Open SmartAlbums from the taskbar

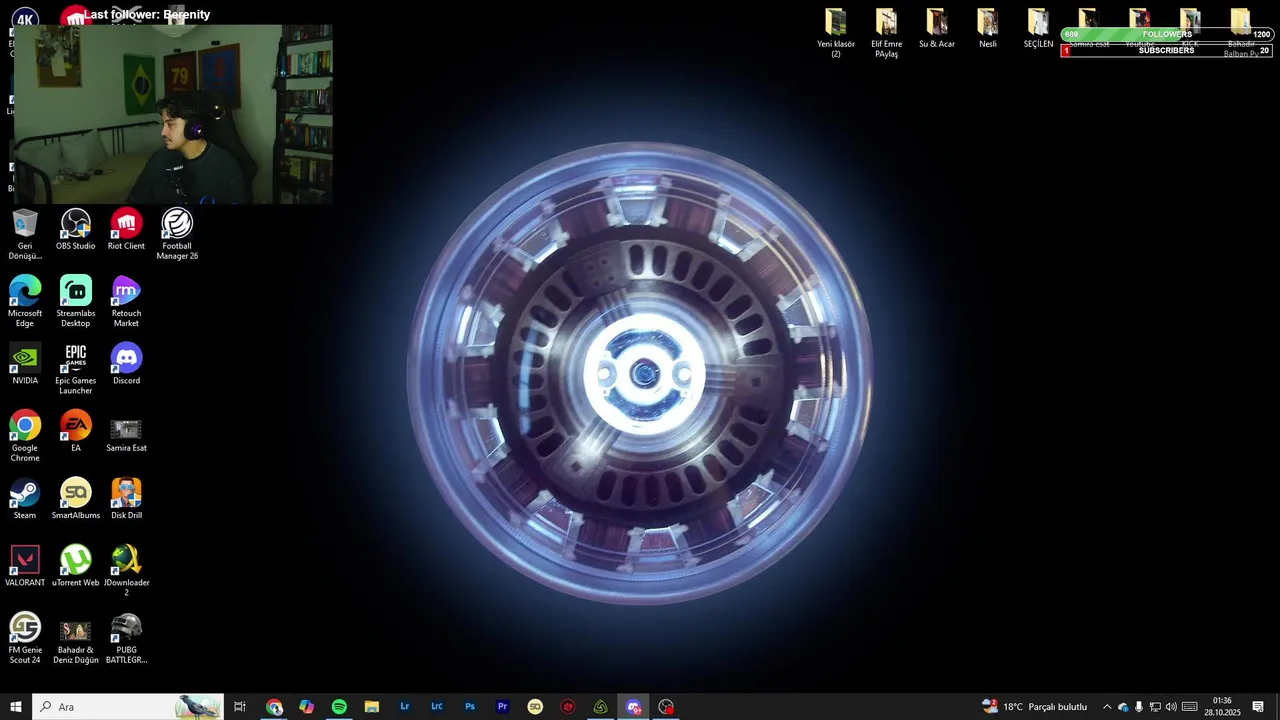click(535, 707)
